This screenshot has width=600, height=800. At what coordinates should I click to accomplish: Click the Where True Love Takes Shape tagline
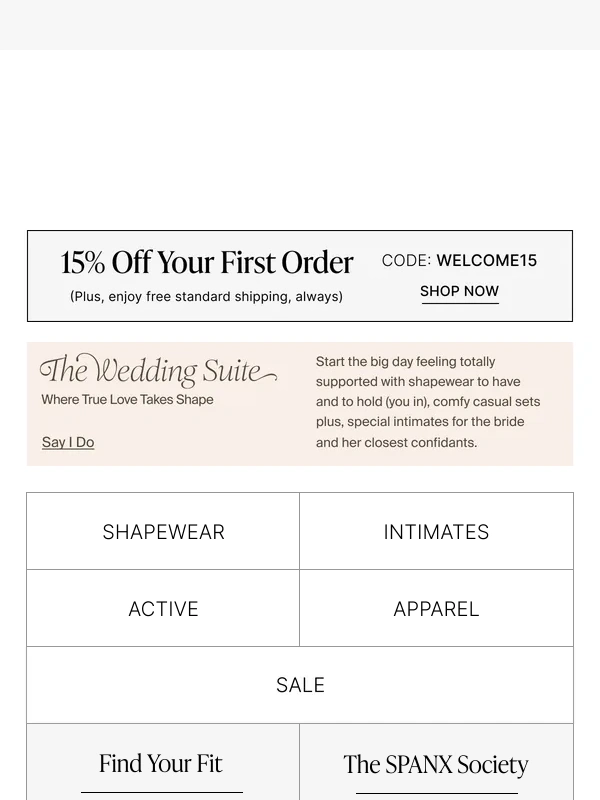tap(127, 399)
